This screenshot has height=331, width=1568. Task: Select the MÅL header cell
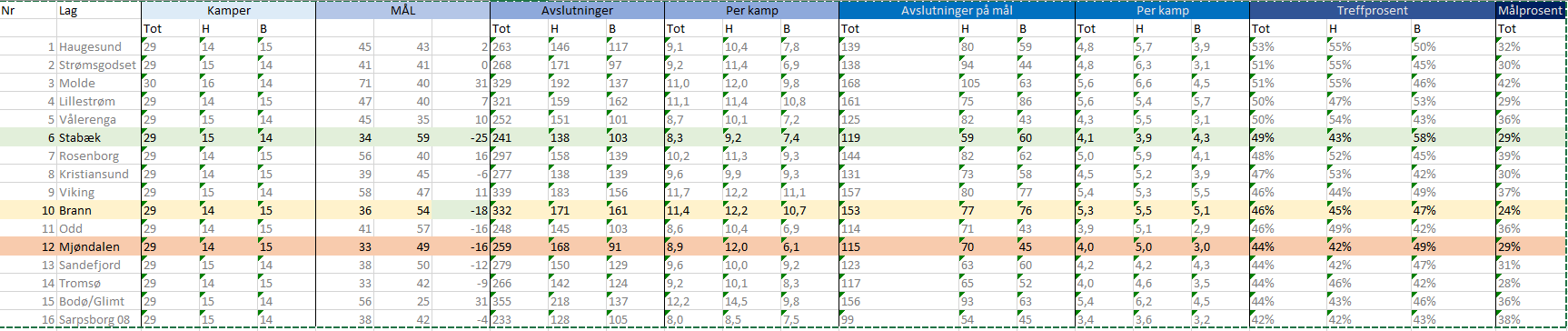(x=402, y=11)
